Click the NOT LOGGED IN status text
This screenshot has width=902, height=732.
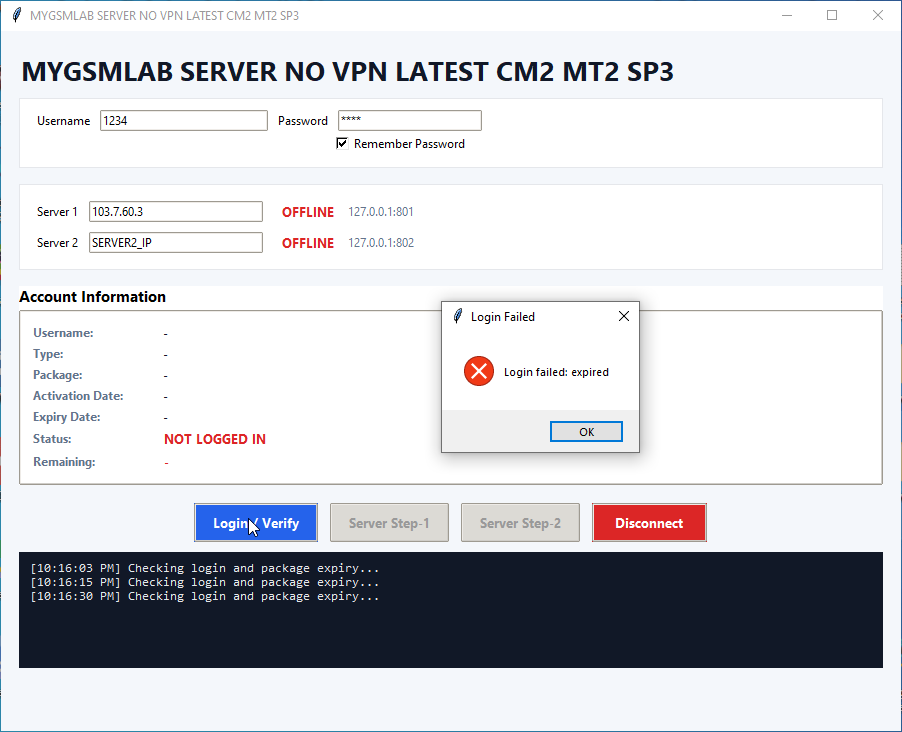click(x=215, y=439)
